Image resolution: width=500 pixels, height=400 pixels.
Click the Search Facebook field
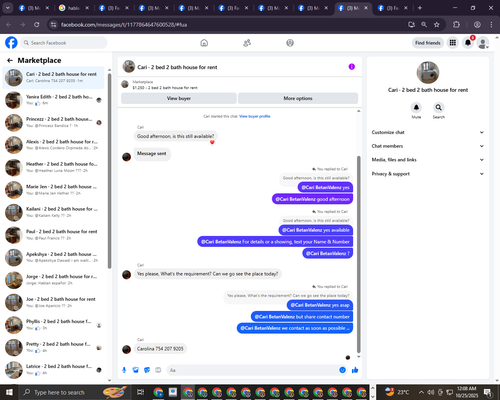point(64,43)
